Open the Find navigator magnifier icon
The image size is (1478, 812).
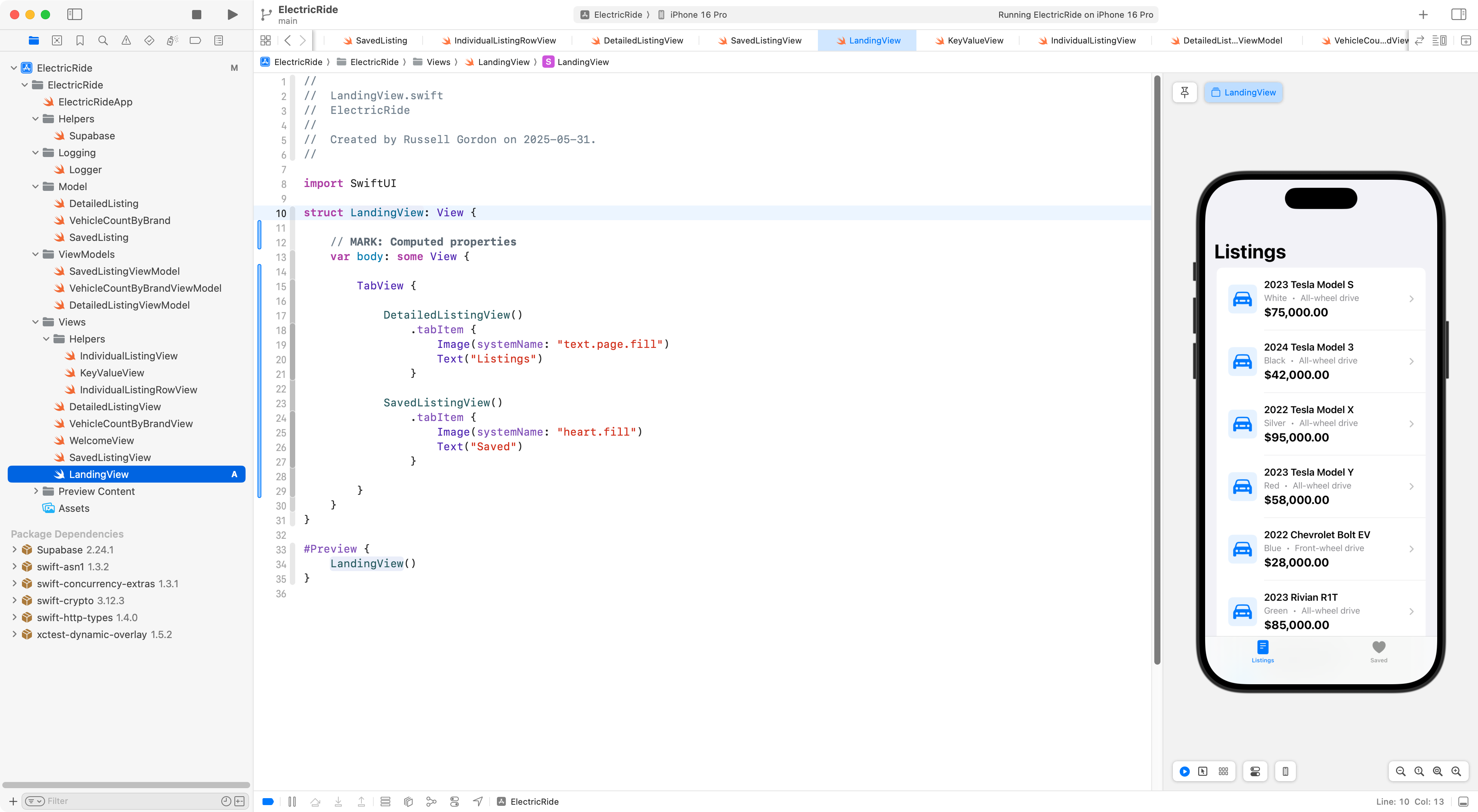click(x=103, y=40)
